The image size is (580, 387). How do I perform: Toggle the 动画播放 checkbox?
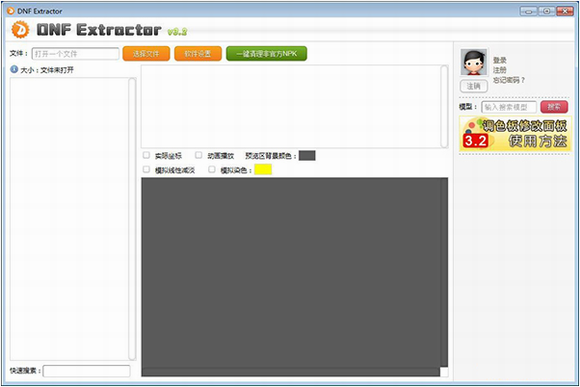(199, 155)
